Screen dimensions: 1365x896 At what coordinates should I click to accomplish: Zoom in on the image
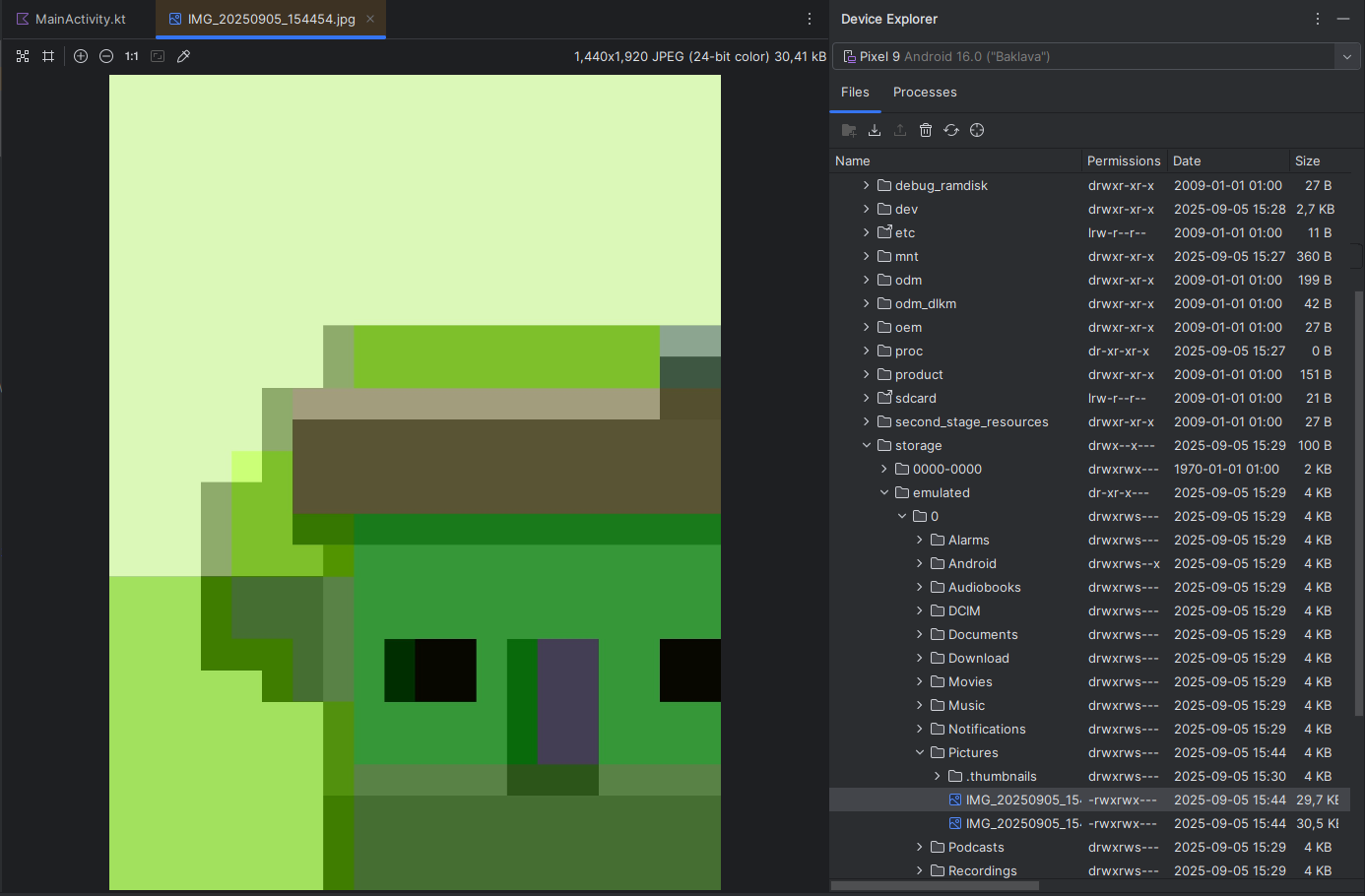tap(81, 56)
